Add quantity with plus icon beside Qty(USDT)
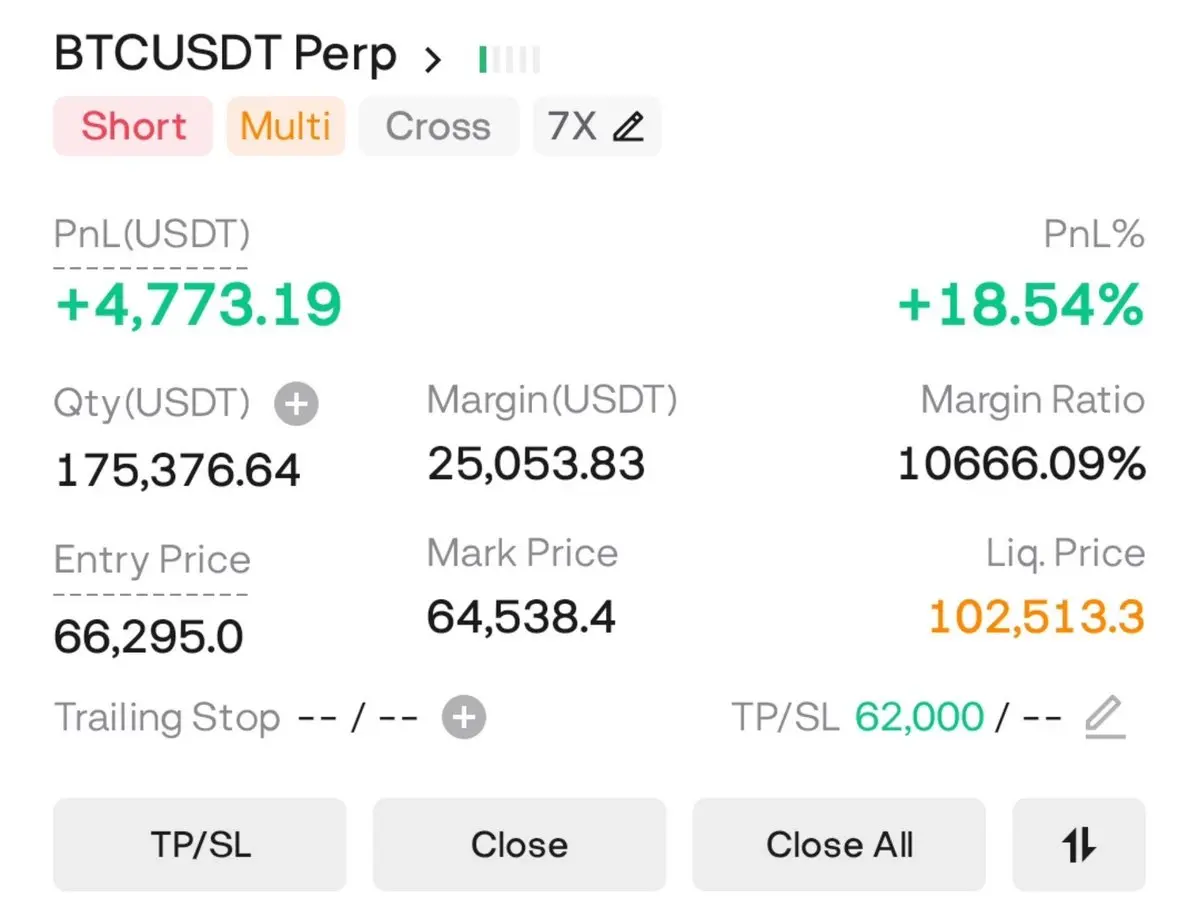Screen dimensions: 1199x917 pyautogui.click(x=297, y=403)
